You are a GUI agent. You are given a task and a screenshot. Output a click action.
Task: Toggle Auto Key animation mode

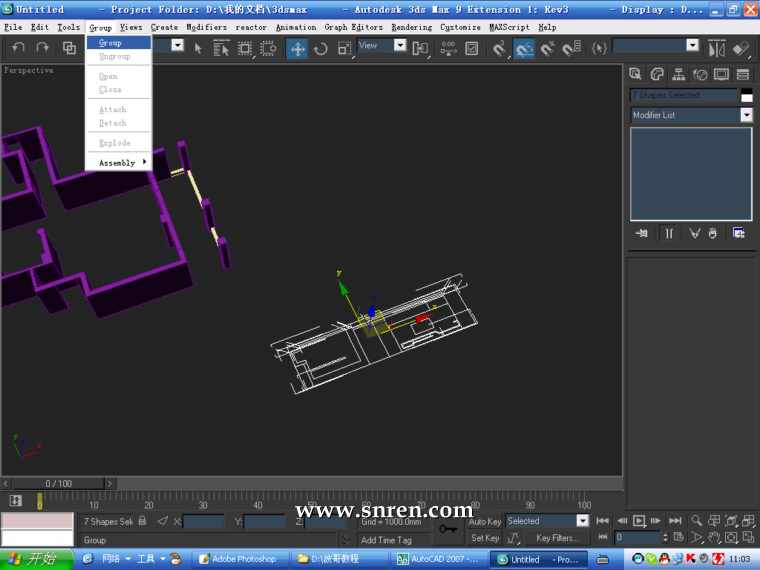485,521
